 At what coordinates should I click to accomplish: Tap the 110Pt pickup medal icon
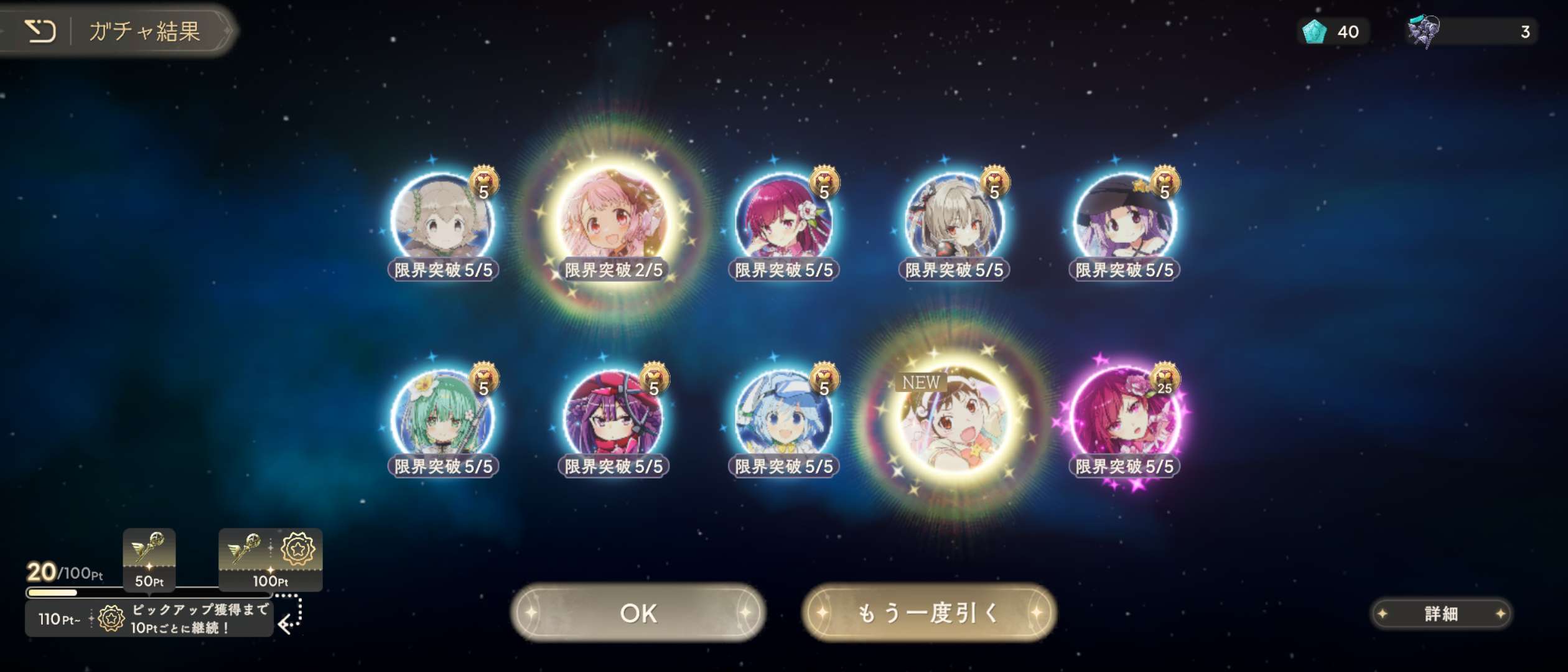pyautogui.click(x=111, y=618)
